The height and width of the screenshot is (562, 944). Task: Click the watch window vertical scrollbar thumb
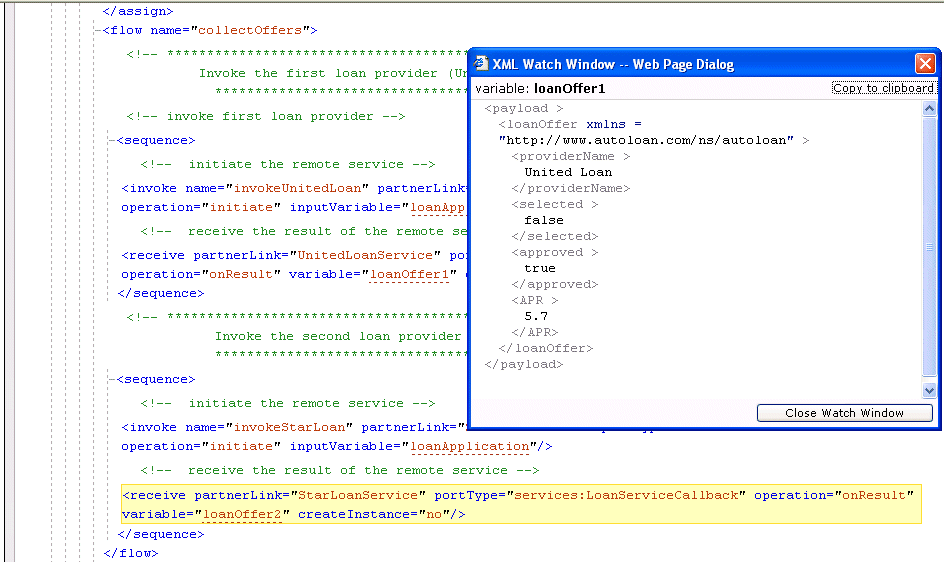point(929,246)
